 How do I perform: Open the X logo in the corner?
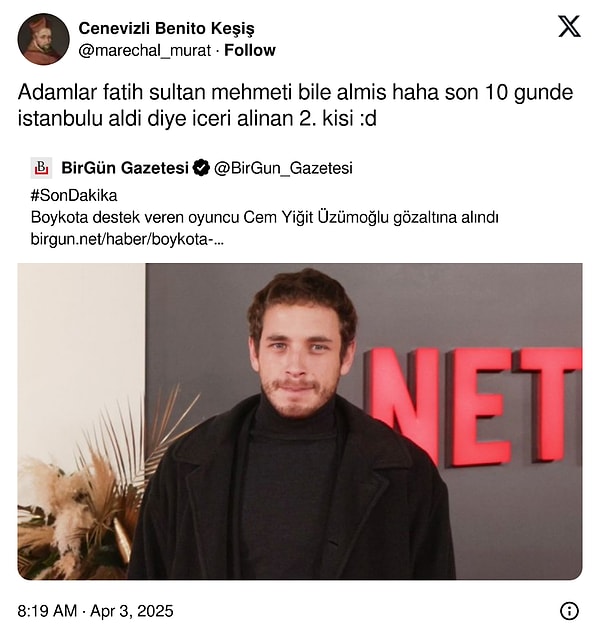point(569,27)
